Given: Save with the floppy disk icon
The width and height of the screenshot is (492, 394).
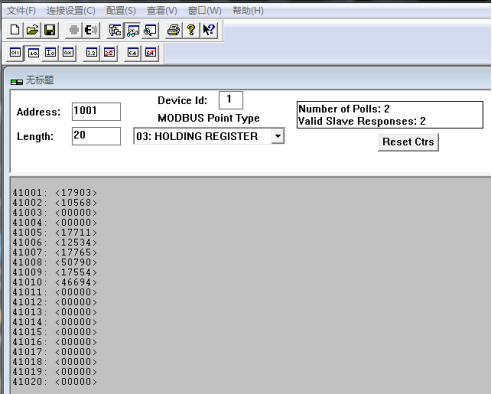Looking at the screenshot, I should (x=50, y=30).
